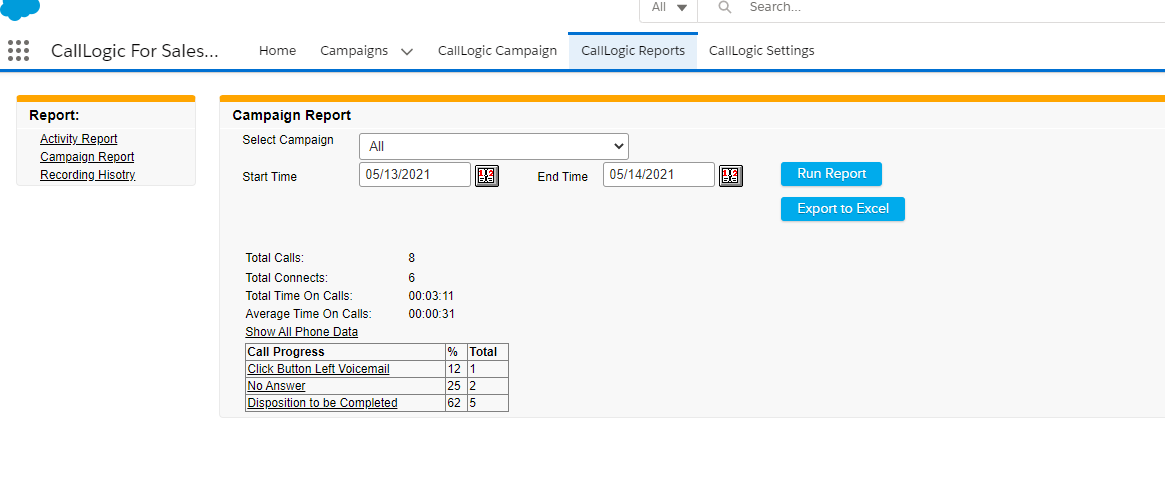Click Average Time On Calls value 00:00:31
The height and width of the screenshot is (489, 1165).
pyautogui.click(x=431, y=314)
